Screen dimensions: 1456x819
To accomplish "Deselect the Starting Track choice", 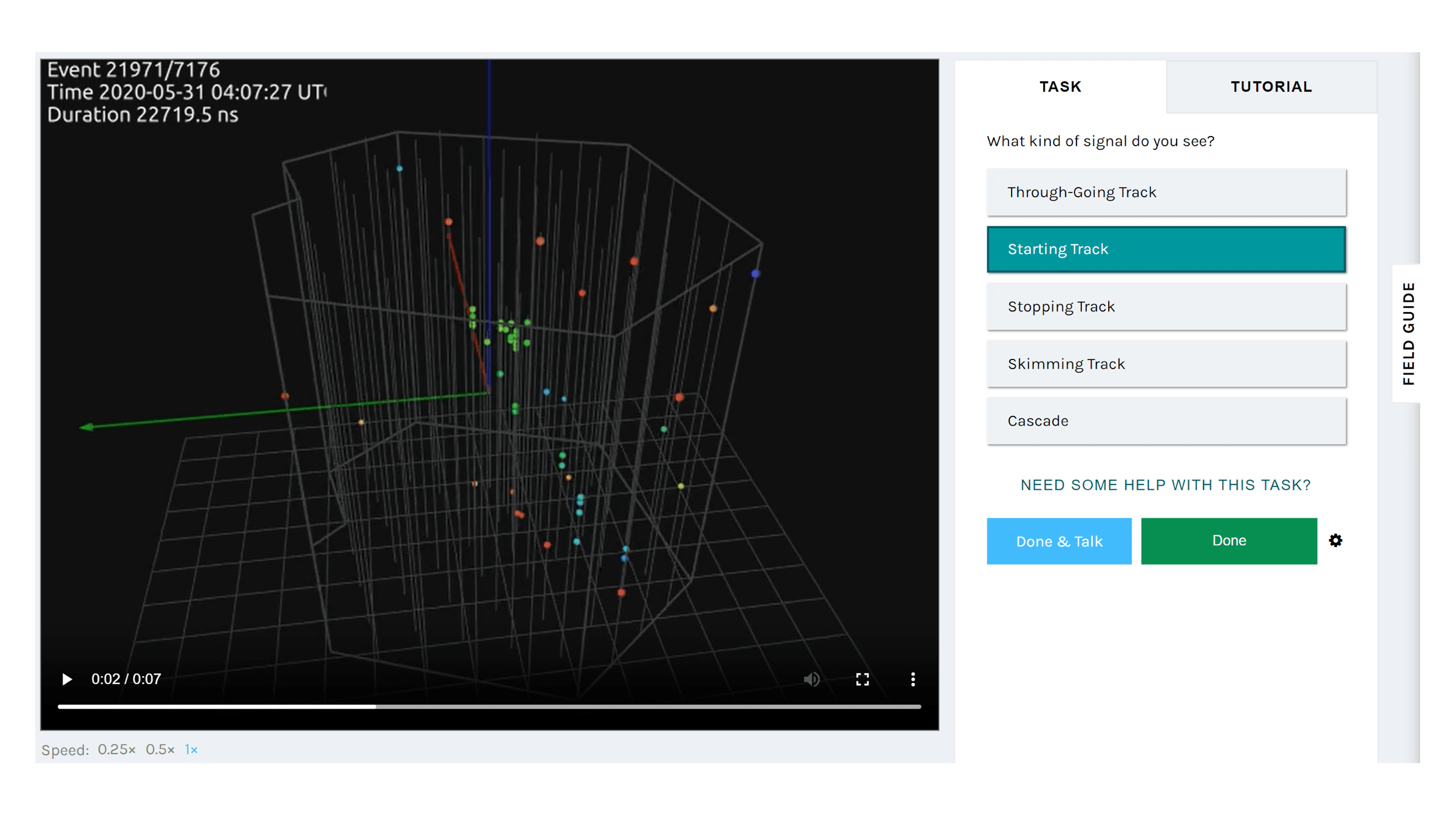I will pyautogui.click(x=1165, y=249).
